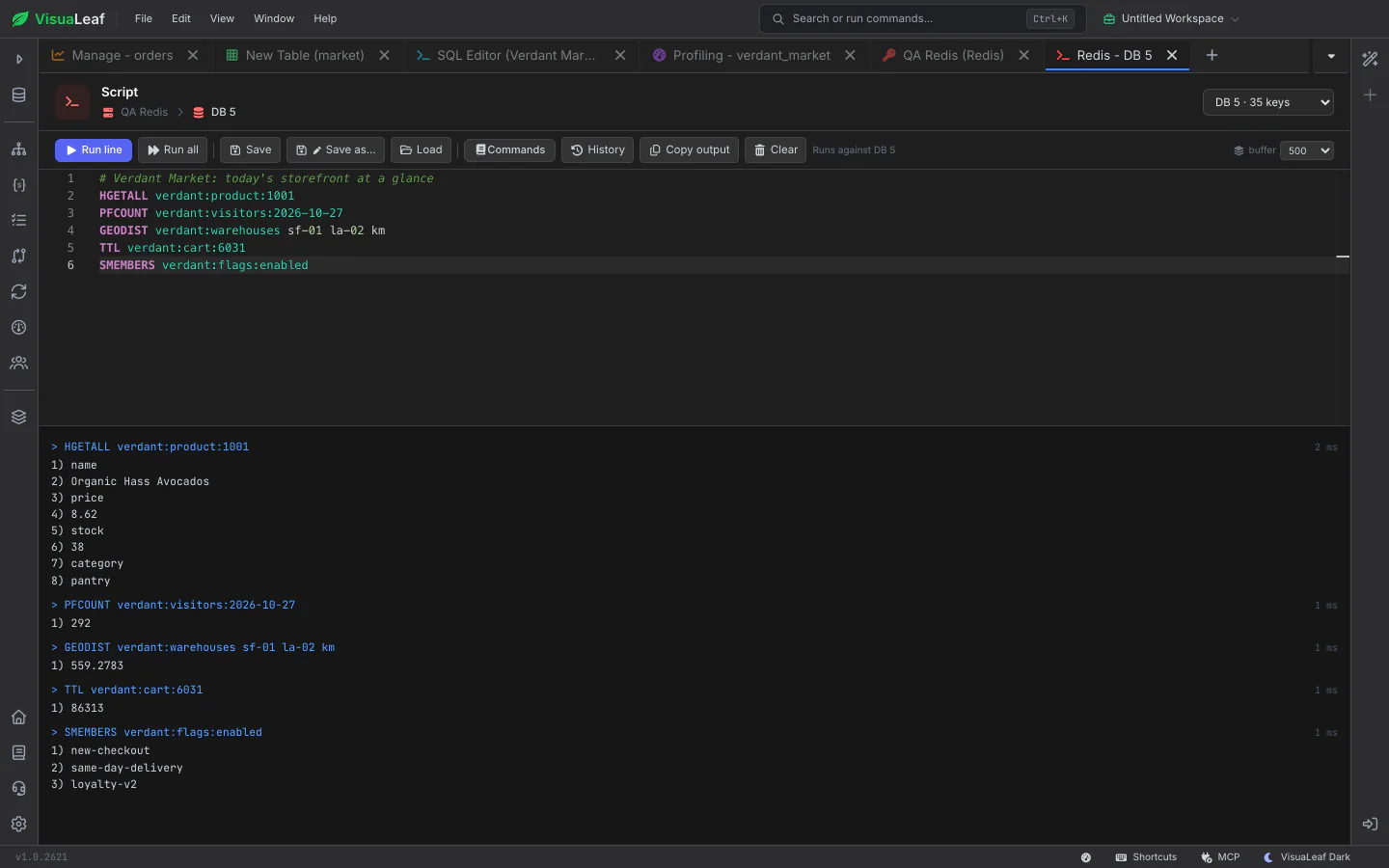Click the plus icon in right sidebar
Viewport: 1389px width, 868px height.
point(1370,95)
